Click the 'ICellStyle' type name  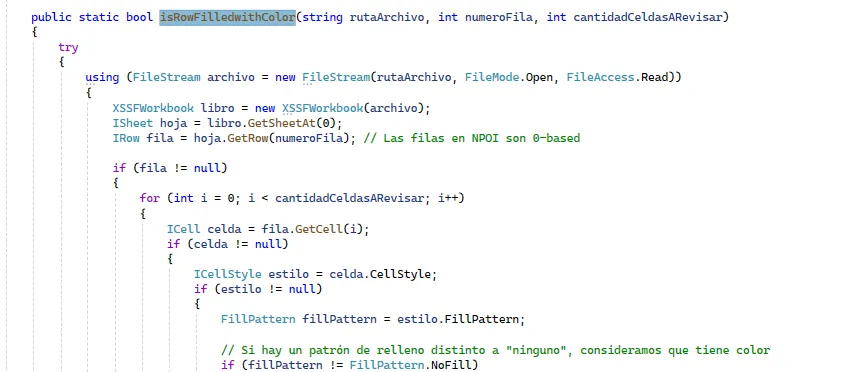click(x=228, y=274)
